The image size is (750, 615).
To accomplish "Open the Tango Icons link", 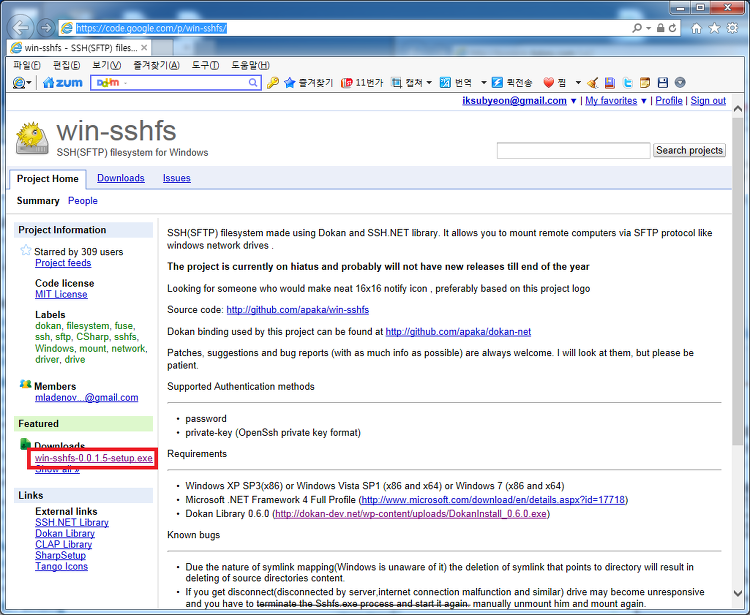I will 61,567.
